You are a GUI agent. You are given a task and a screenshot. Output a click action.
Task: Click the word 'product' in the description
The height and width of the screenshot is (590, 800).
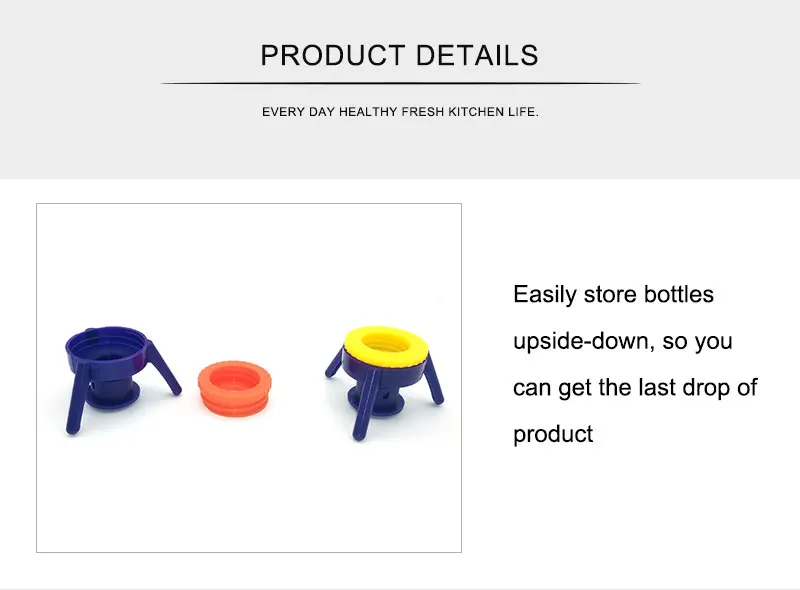[553, 435]
